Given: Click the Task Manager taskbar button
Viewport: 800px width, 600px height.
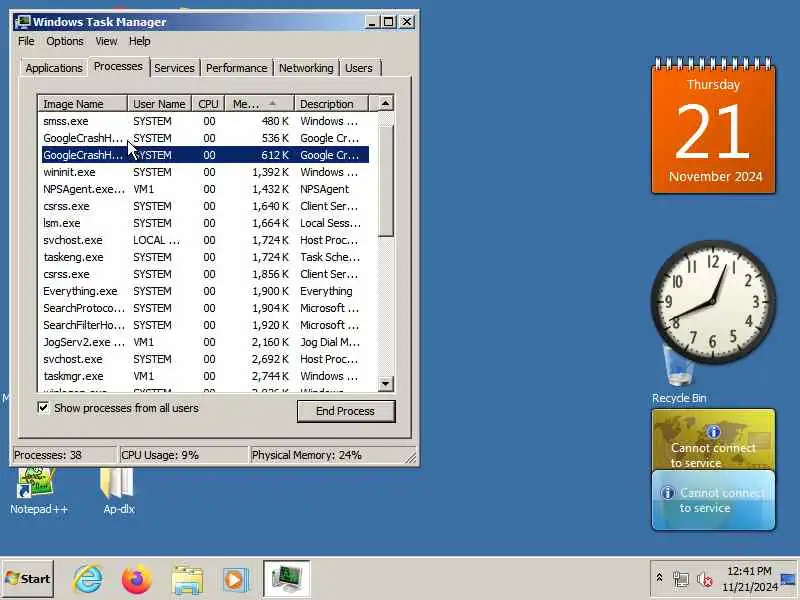Looking at the screenshot, I should click(x=287, y=579).
